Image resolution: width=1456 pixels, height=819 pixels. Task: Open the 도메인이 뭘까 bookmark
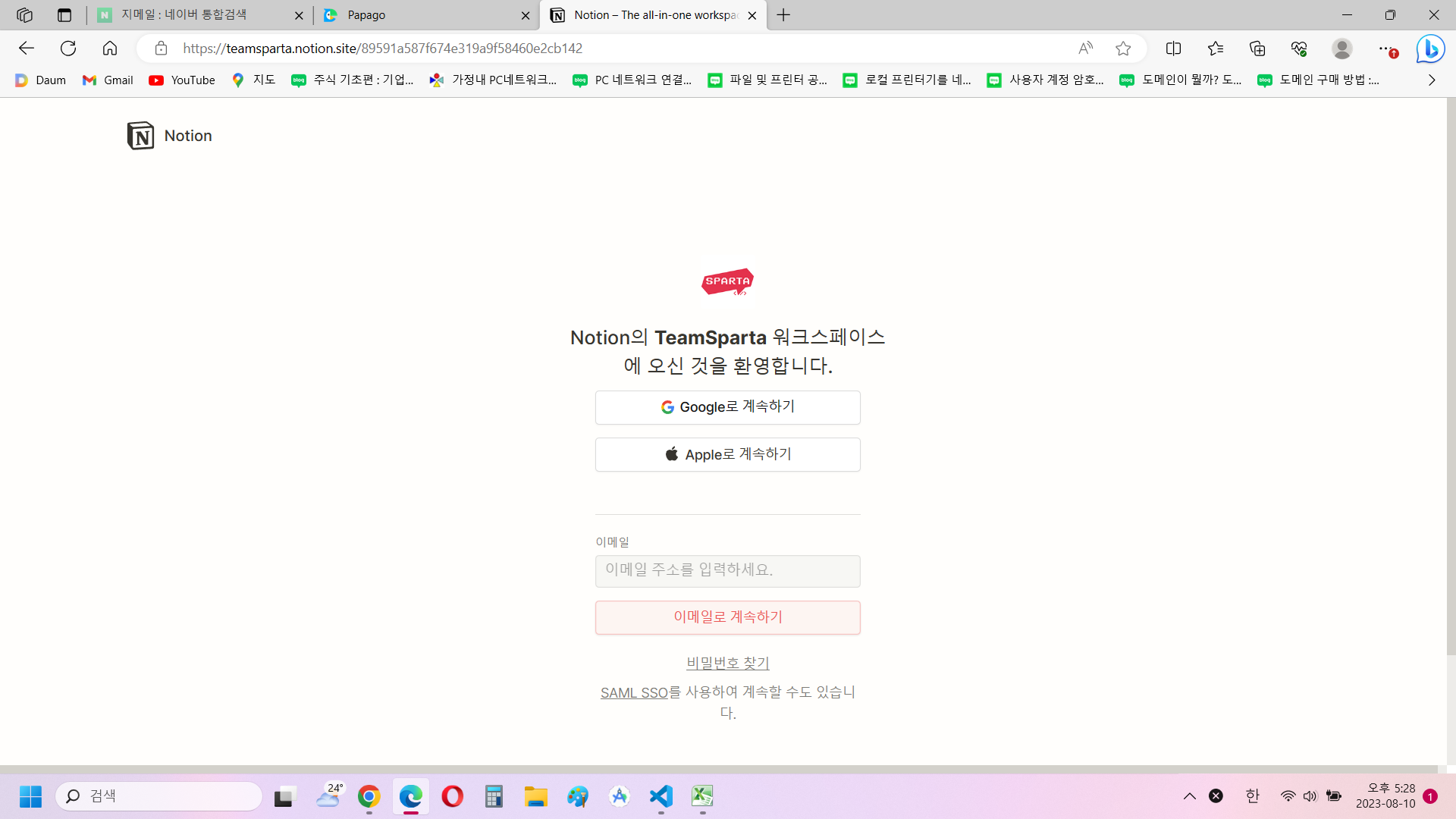click(1181, 80)
